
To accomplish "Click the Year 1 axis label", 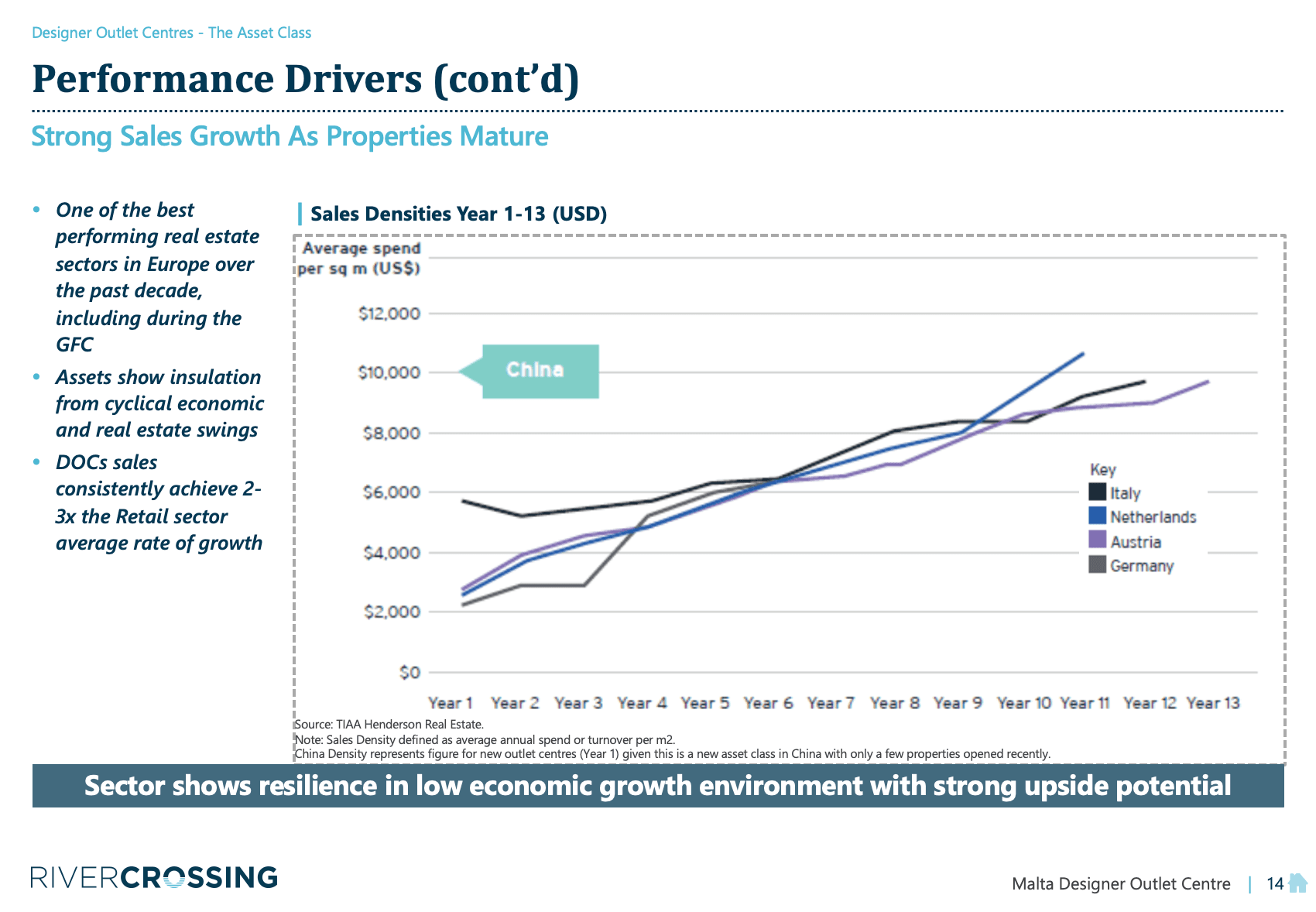I will (450, 703).
